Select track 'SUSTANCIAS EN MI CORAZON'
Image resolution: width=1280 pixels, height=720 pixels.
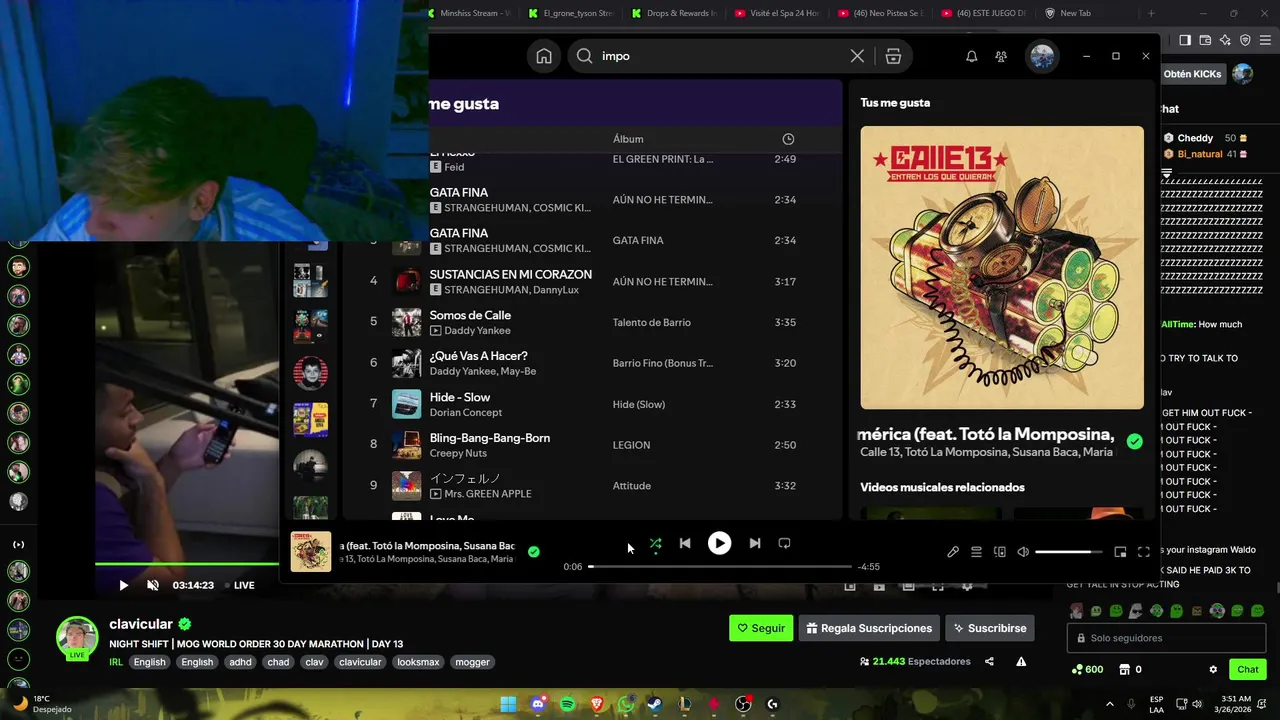pyautogui.click(x=511, y=274)
